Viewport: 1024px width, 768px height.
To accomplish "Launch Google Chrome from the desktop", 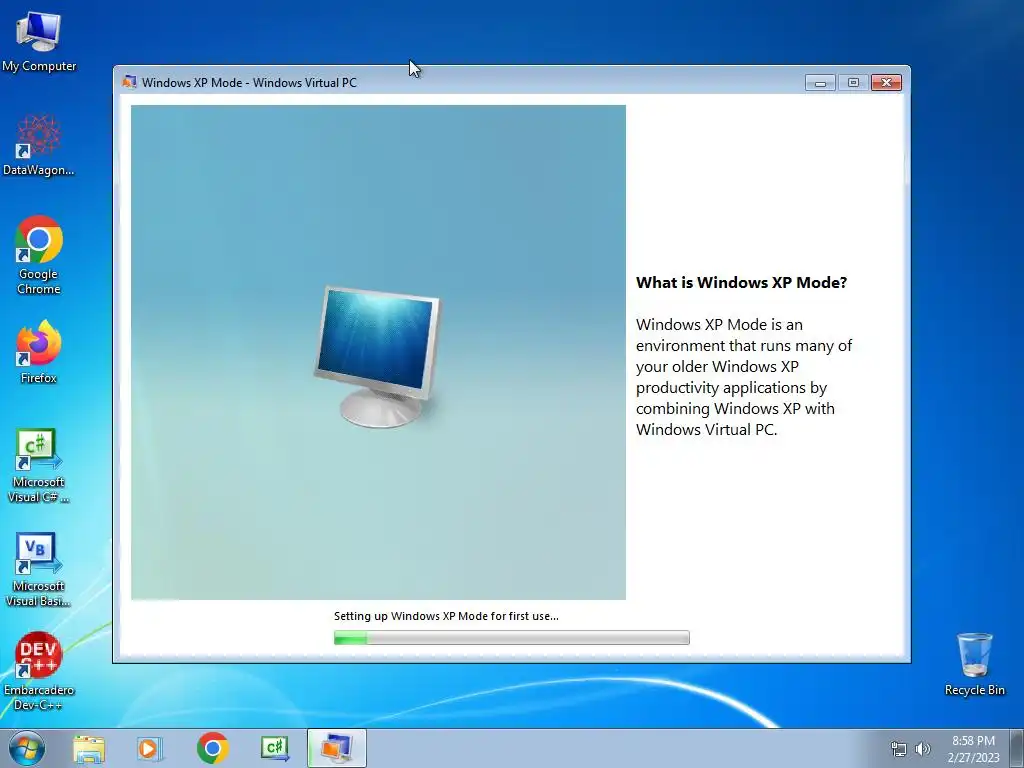I will click(39, 255).
